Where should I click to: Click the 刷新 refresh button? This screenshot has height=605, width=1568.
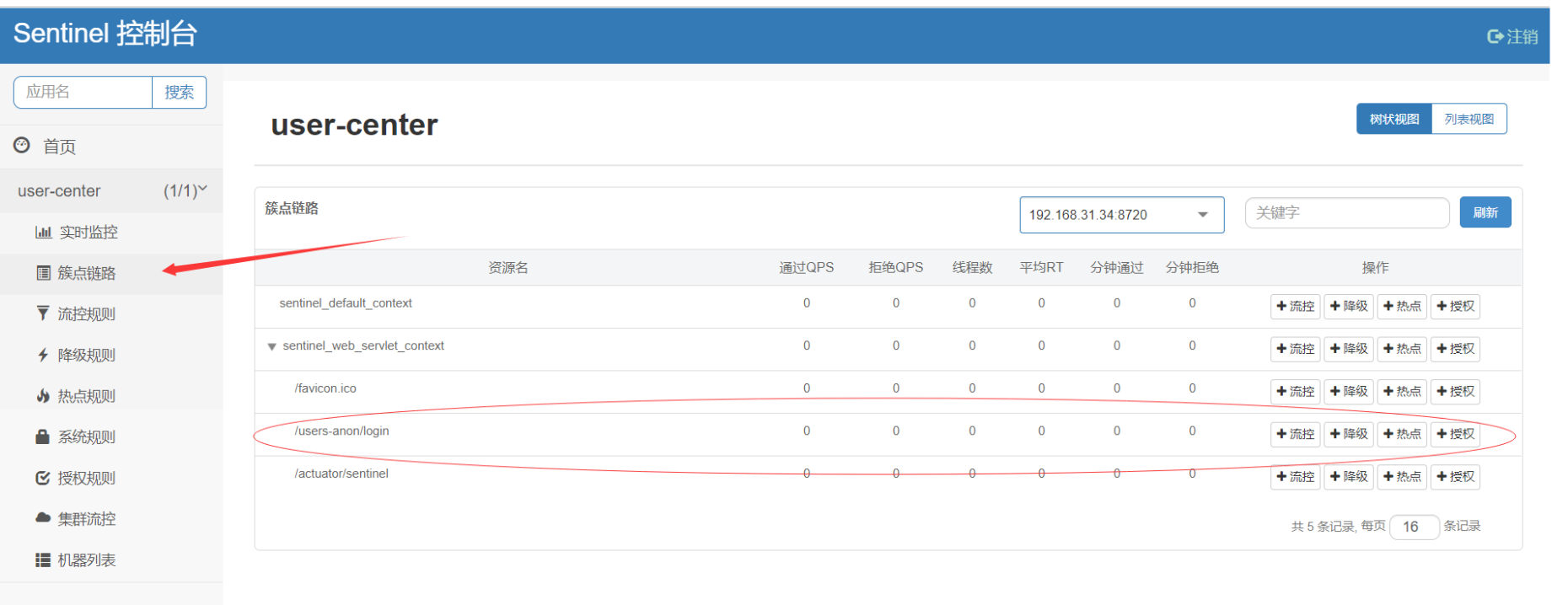click(x=1485, y=212)
